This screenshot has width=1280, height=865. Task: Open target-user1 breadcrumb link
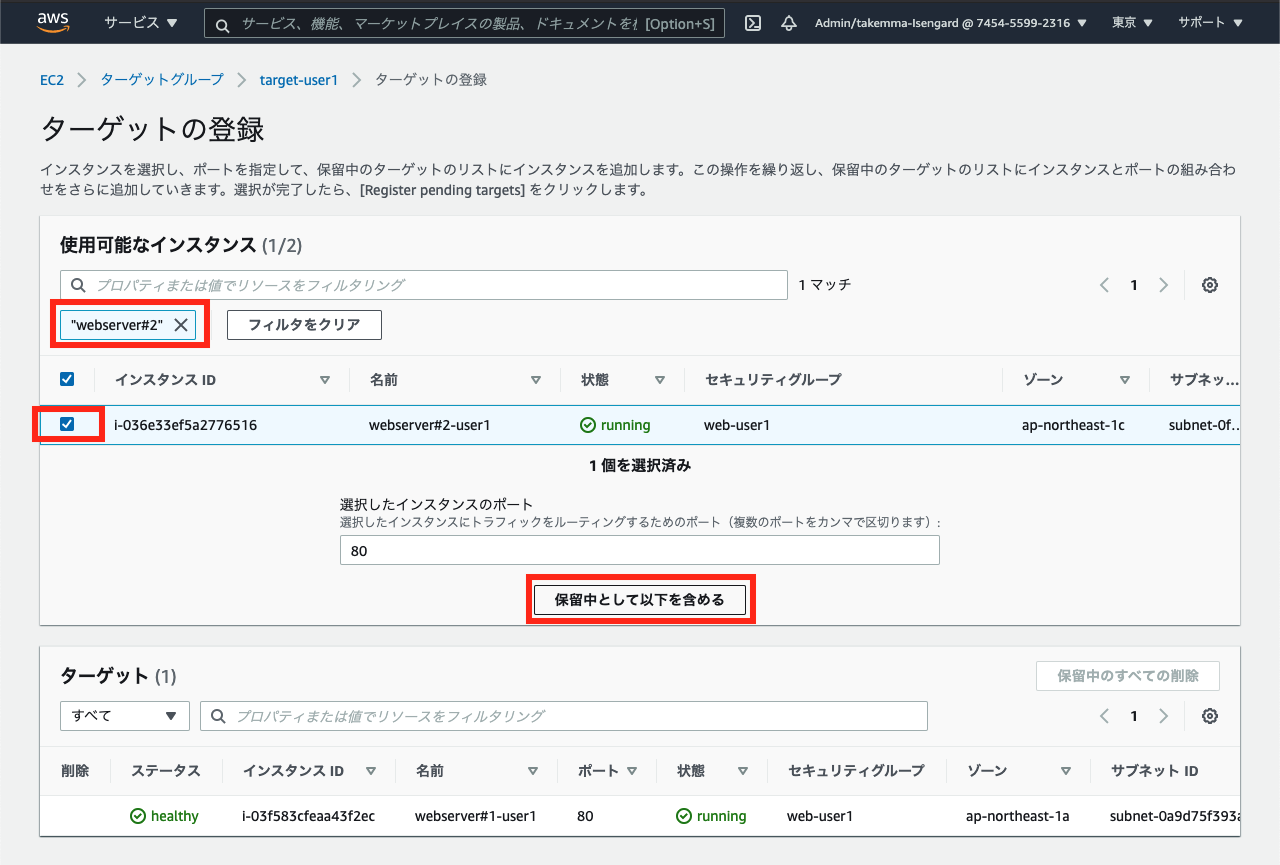299,80
